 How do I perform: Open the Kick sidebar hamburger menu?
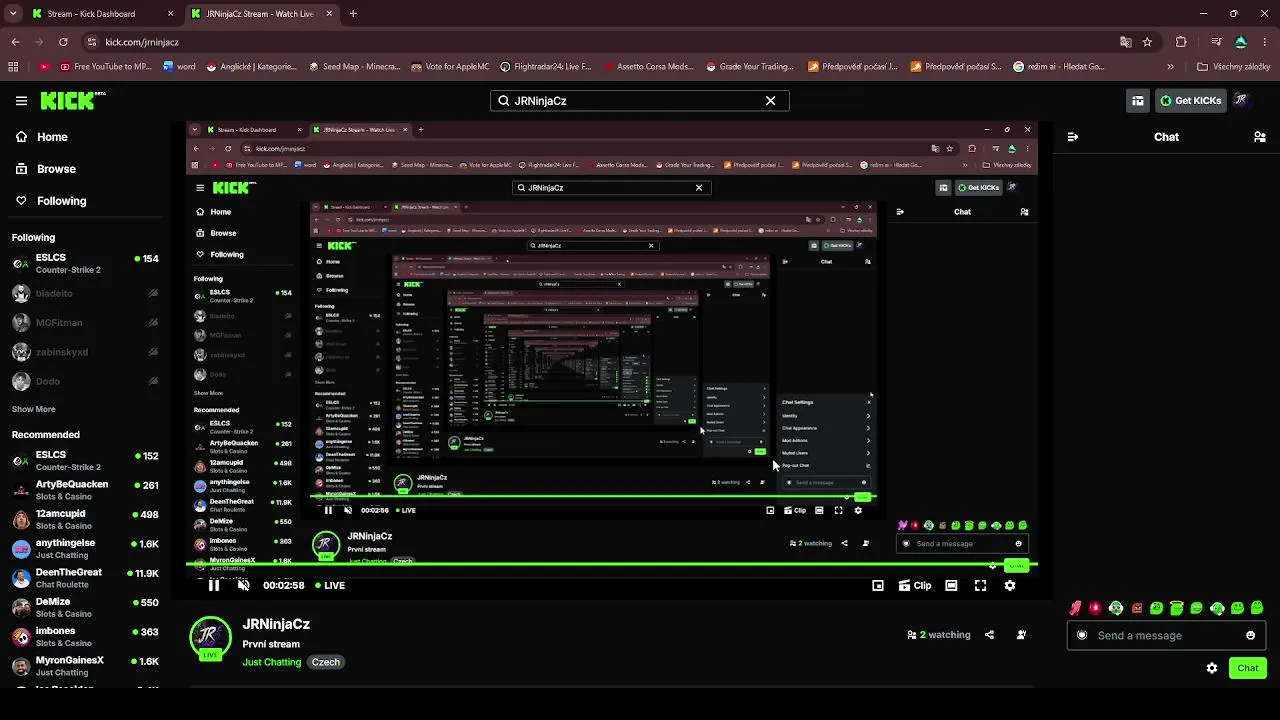tap(21, 101)
